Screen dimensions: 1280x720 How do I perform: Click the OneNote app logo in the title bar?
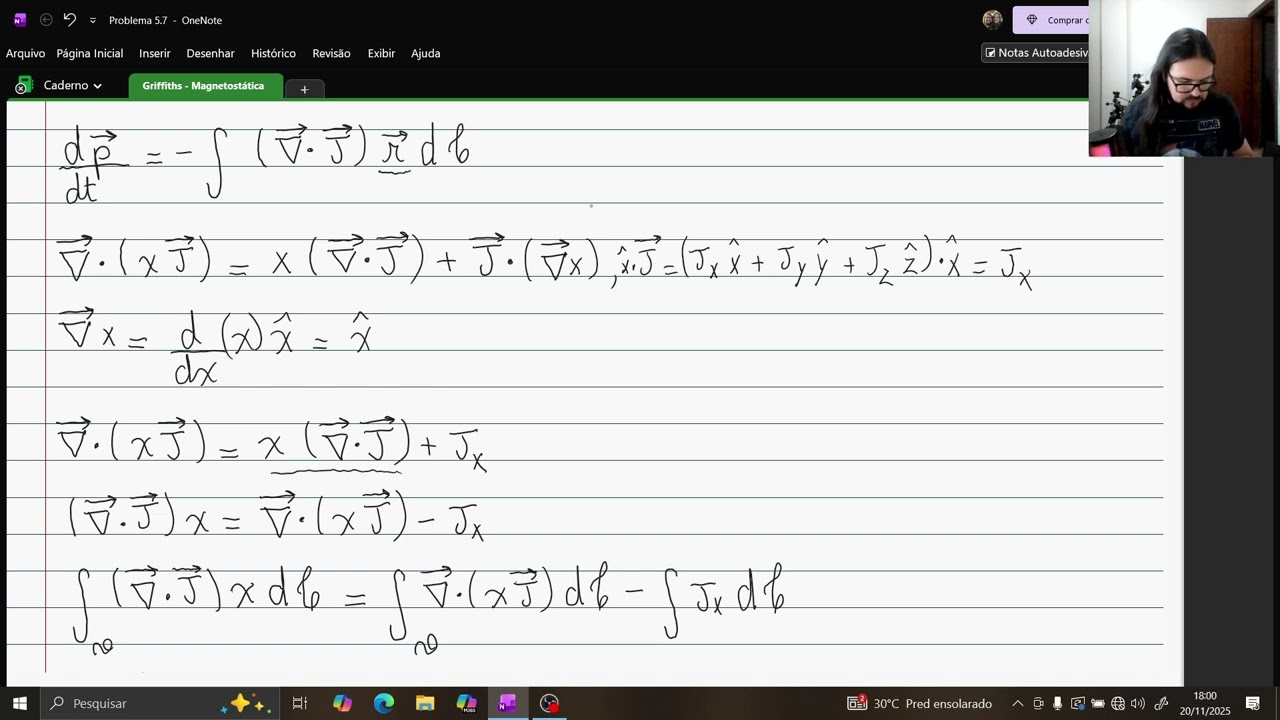pos(20,20)
